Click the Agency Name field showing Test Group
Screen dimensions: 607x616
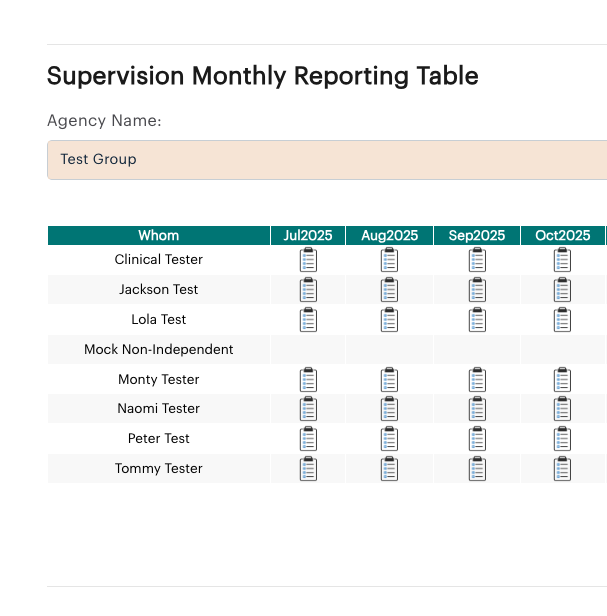coord(327,160)
